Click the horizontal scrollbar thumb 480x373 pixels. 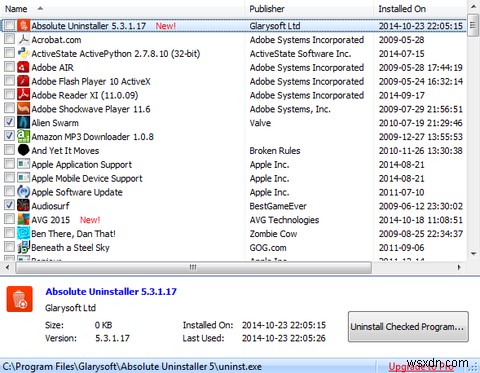pos(193,267)
